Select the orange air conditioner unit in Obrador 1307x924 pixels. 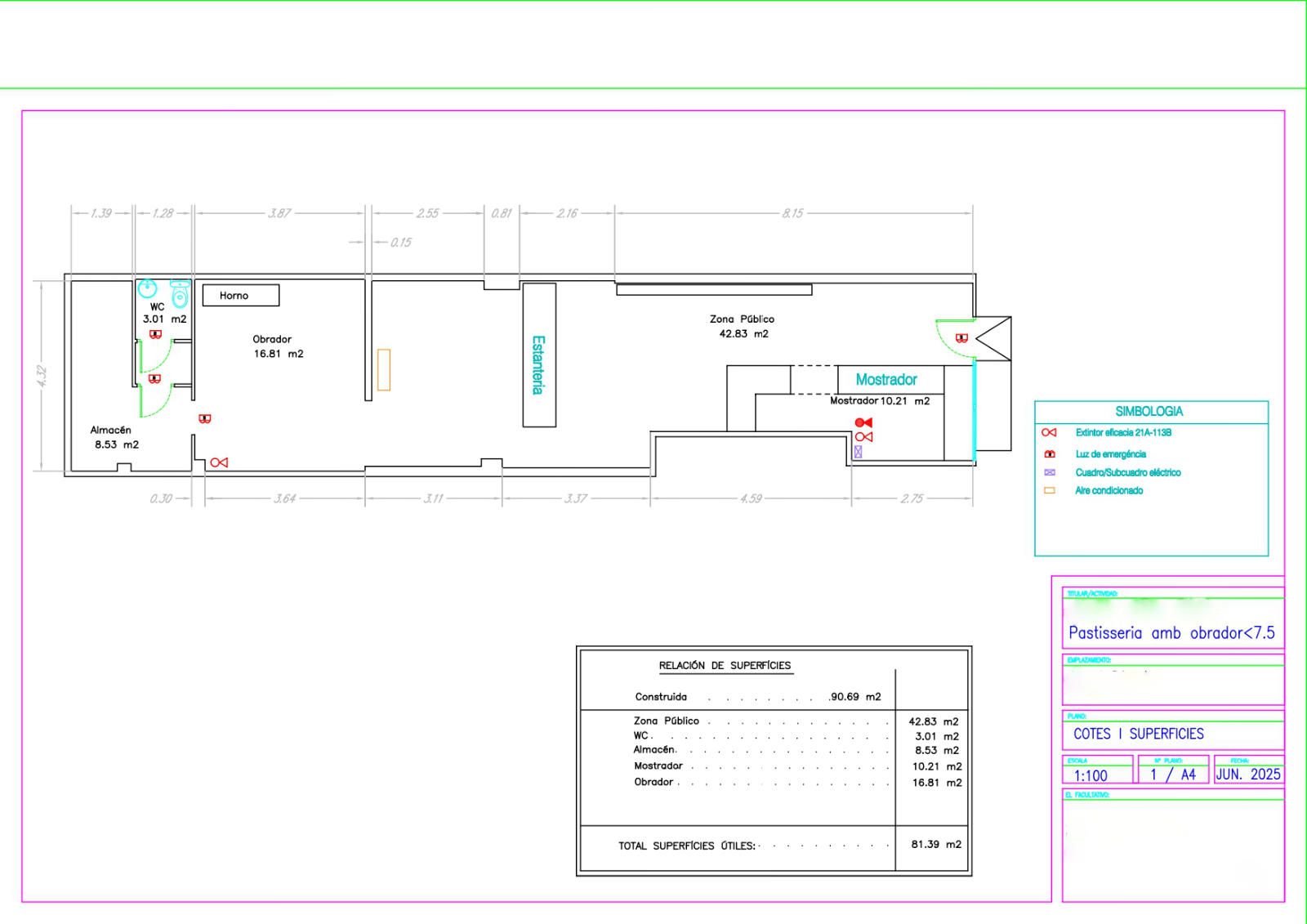pyautogui.click(x=383, y=370)
